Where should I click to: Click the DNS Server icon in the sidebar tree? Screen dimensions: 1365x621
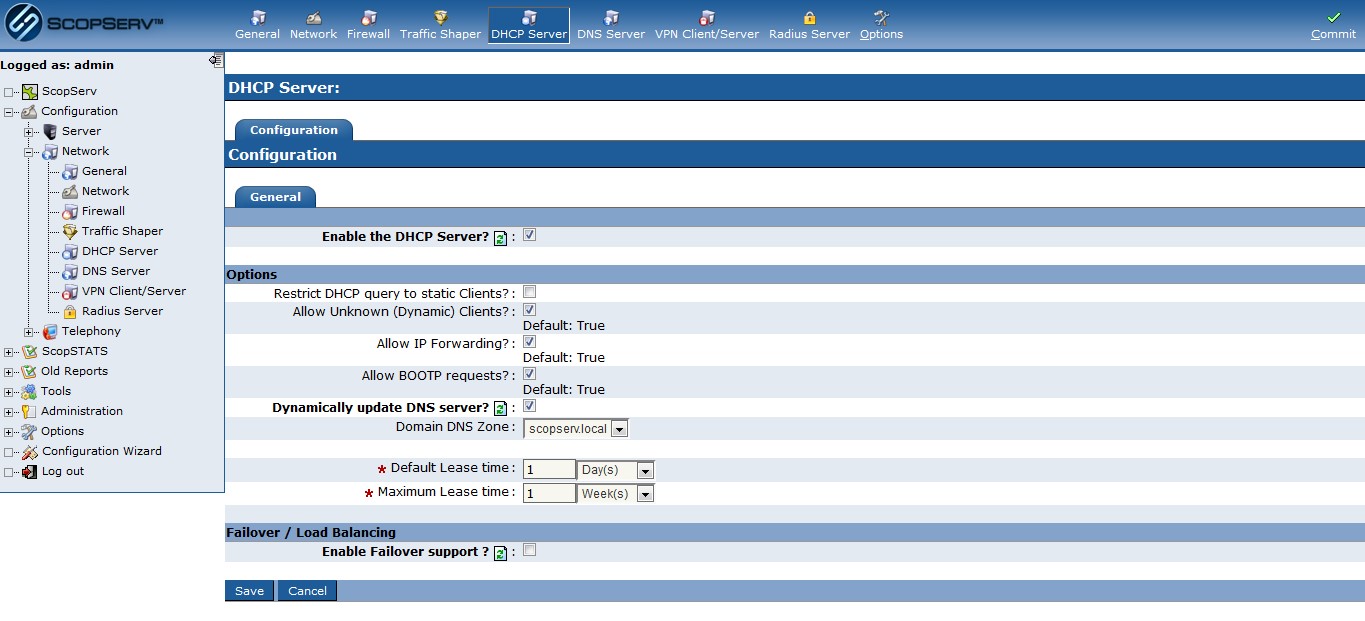click(x=70, y=271)
